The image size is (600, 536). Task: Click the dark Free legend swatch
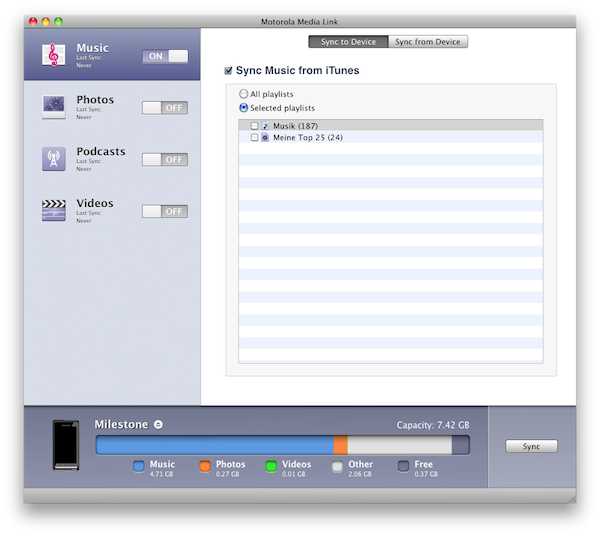(x=403, y=466)
